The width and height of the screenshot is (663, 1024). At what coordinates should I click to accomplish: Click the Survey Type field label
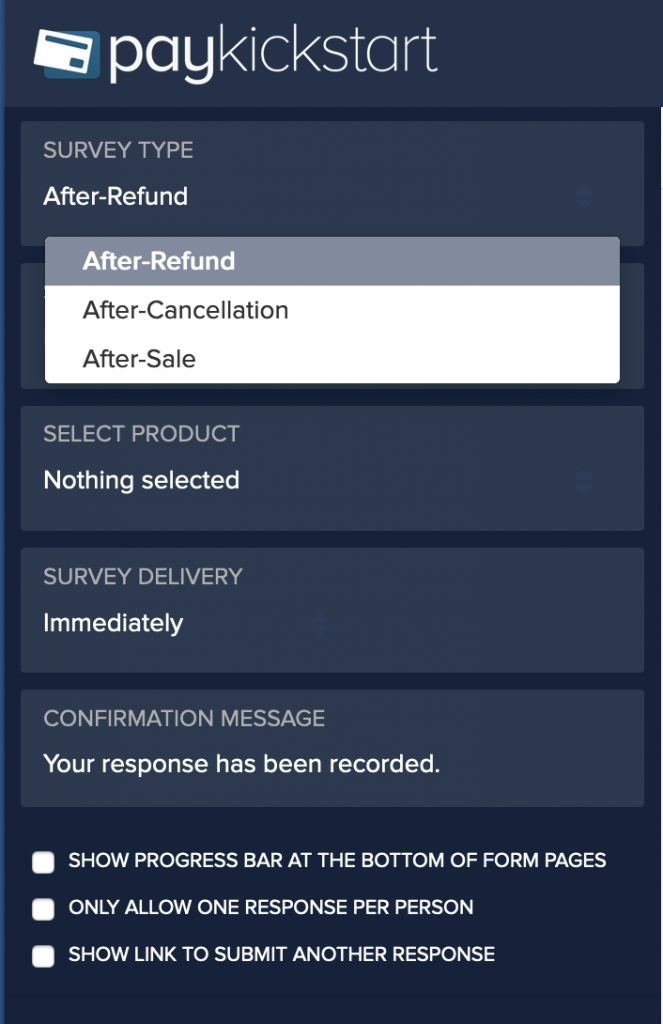[118, 150]
